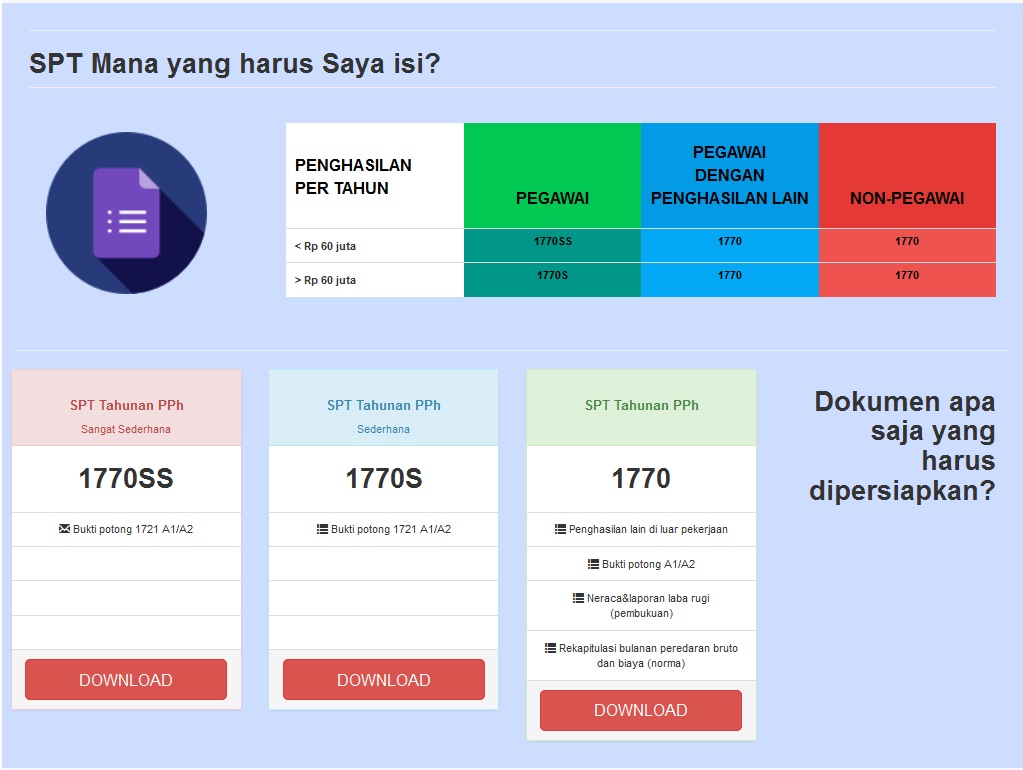
Task: Click 'Penghasilan lain di luar pekerjaan' item
Action: click(x=648, y=529)
